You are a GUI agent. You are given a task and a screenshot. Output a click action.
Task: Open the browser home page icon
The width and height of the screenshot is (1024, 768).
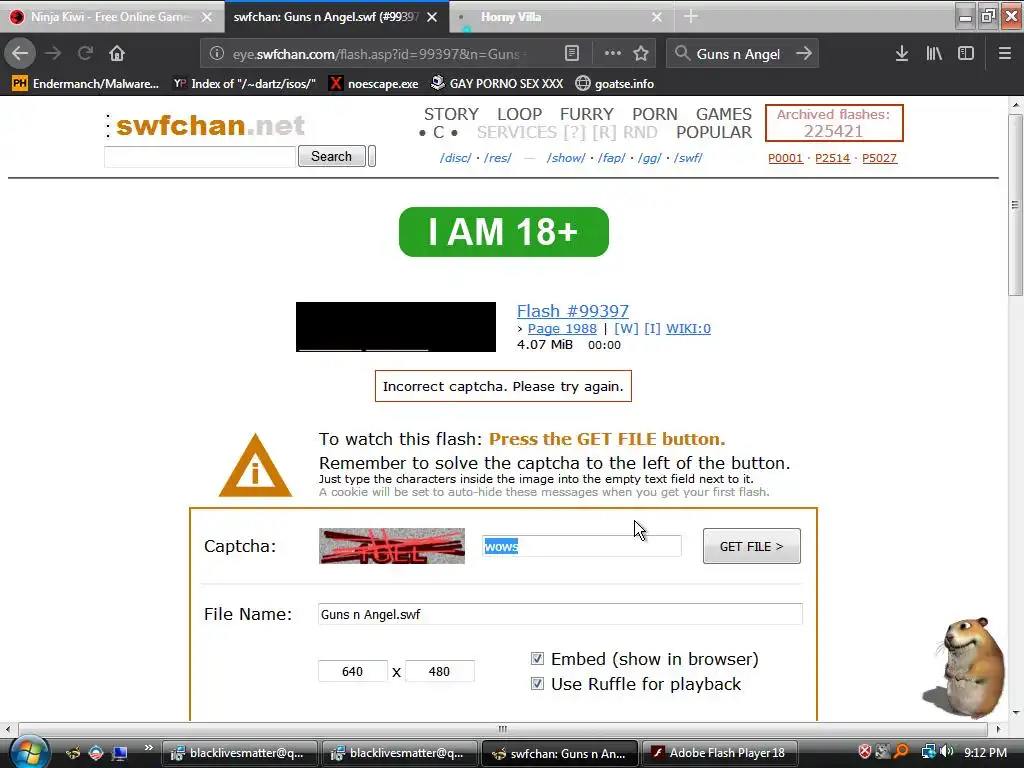click(117, 54)
